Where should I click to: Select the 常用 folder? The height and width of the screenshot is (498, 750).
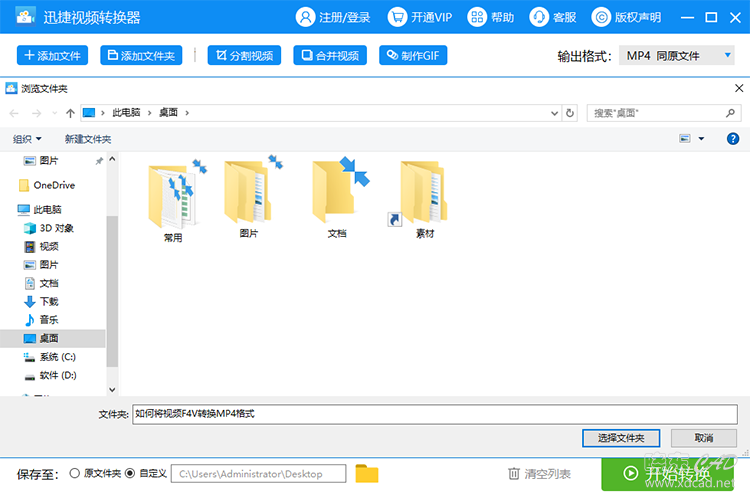(173, 201)
